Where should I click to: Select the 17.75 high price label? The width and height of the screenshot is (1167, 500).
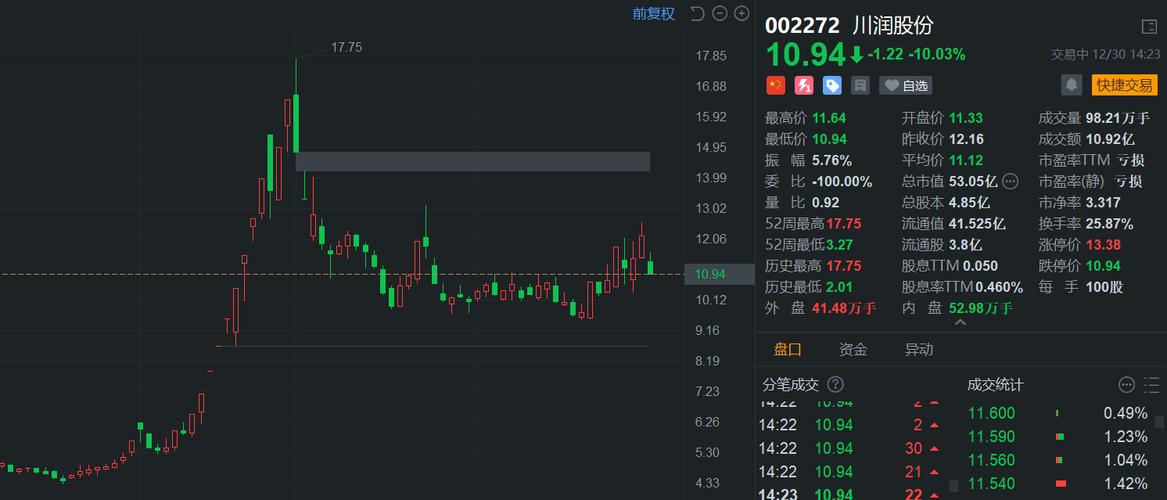tap(346, 47)
